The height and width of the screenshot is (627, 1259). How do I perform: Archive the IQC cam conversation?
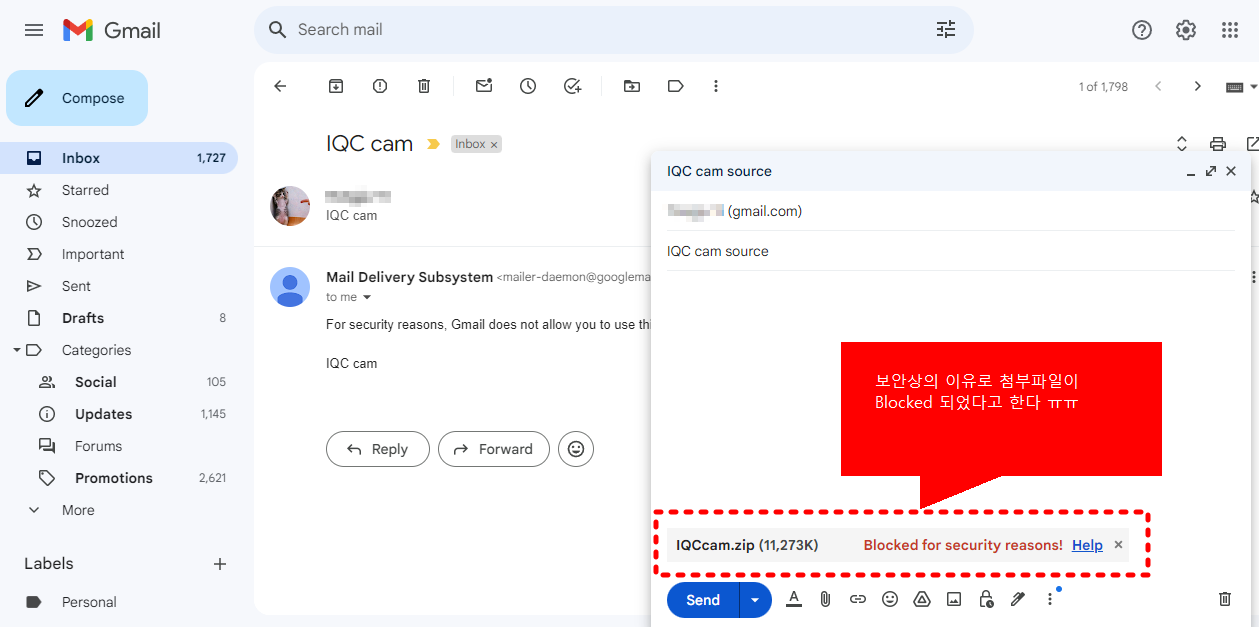pos(336,86)
